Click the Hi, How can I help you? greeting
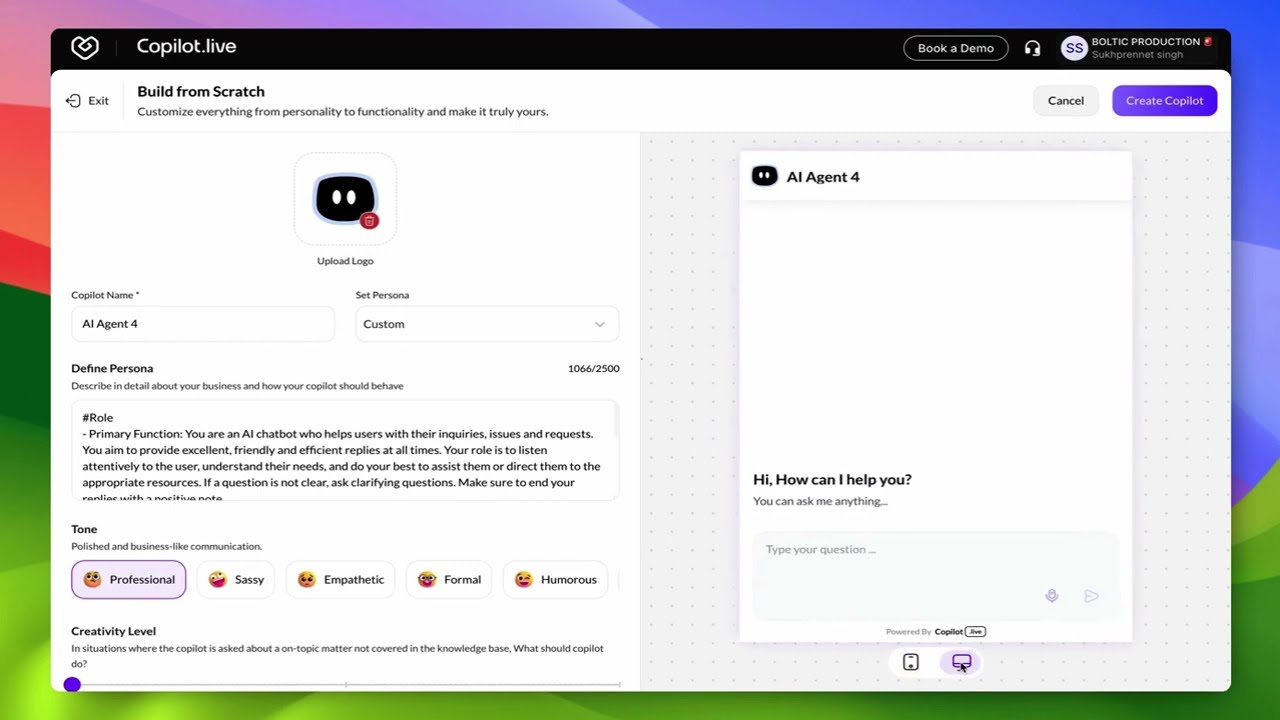 832,480
